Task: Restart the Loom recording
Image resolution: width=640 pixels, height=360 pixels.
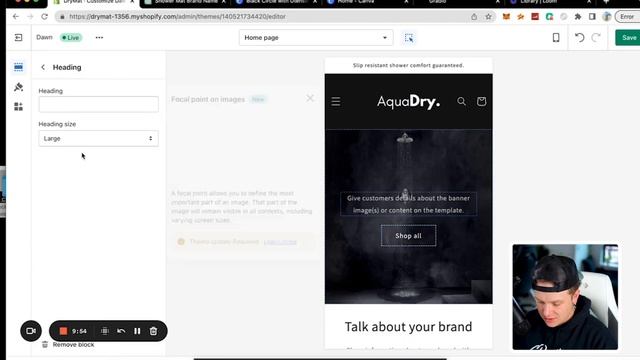Action: (121, 331)
